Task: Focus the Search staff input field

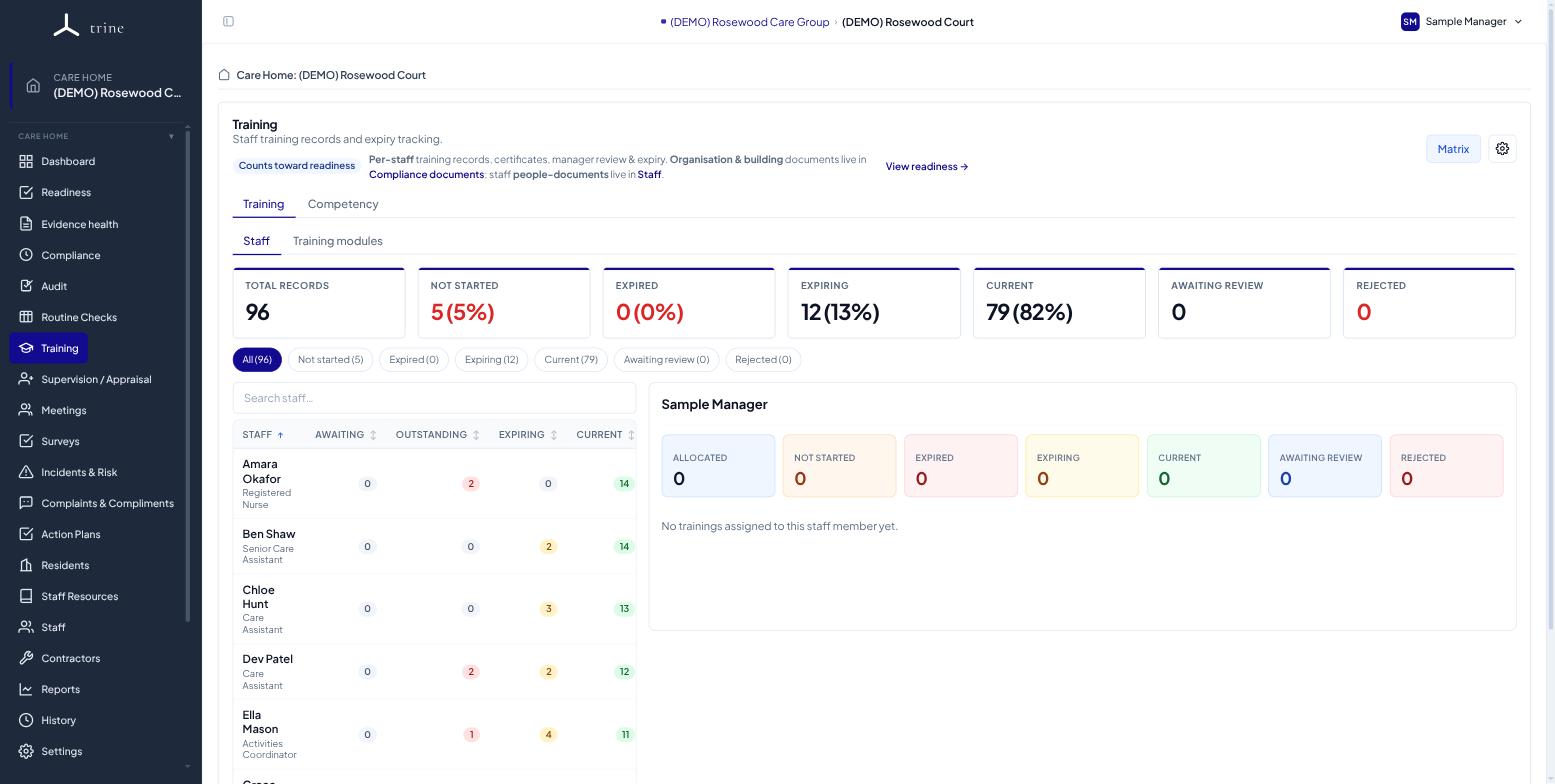Action: (x=434, y=398)
